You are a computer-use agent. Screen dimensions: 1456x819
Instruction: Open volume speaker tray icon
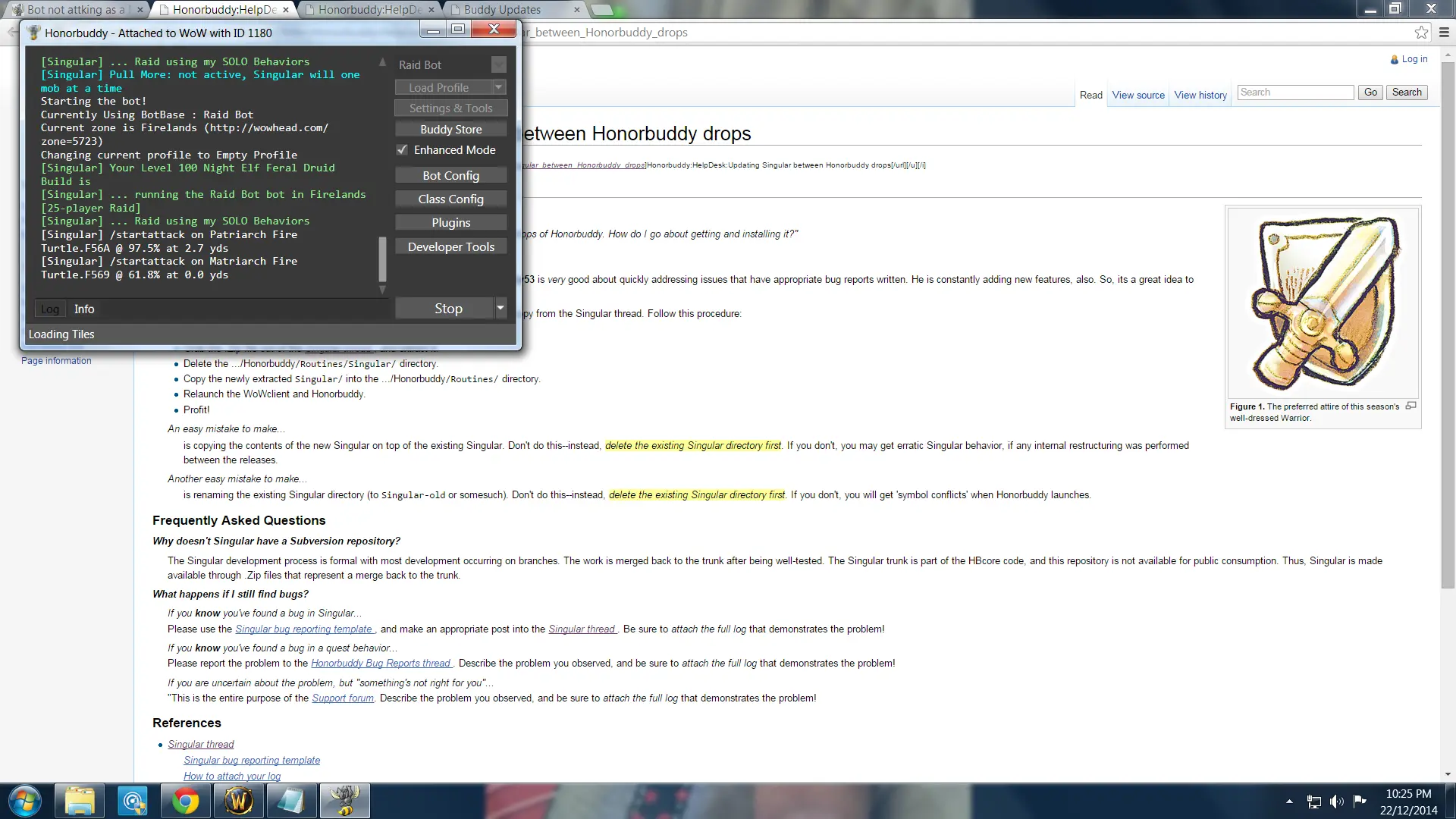pyautogui.click(x=1337, y=802)
